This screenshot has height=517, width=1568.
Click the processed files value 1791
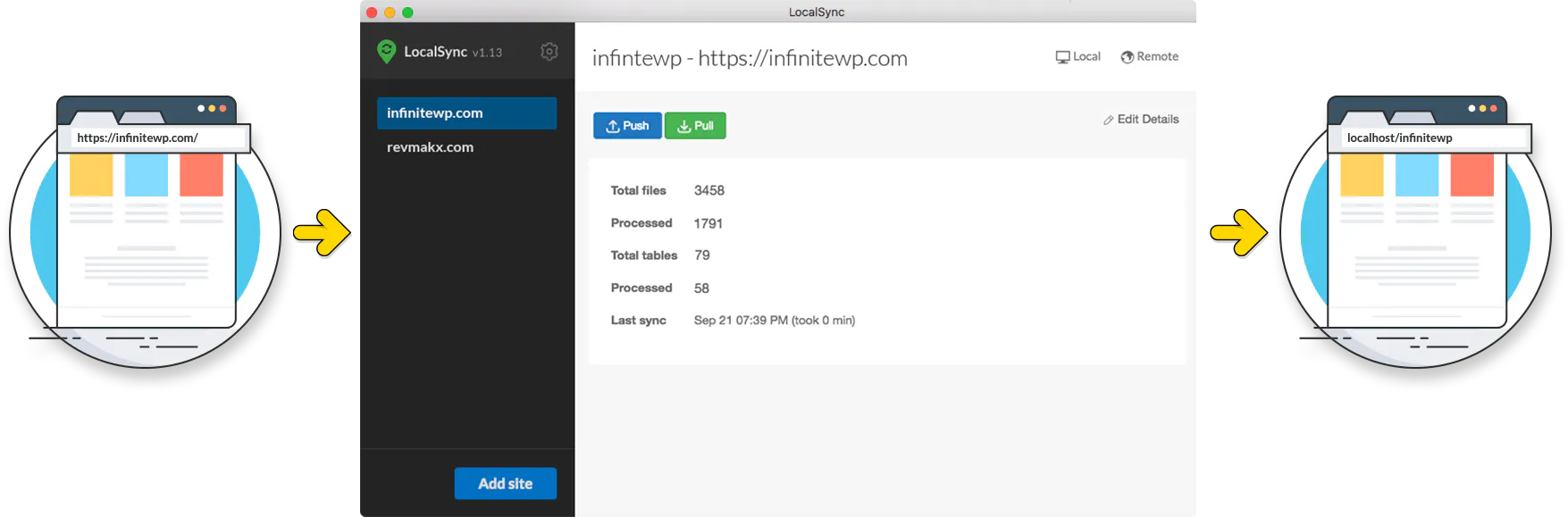[709, 223]
